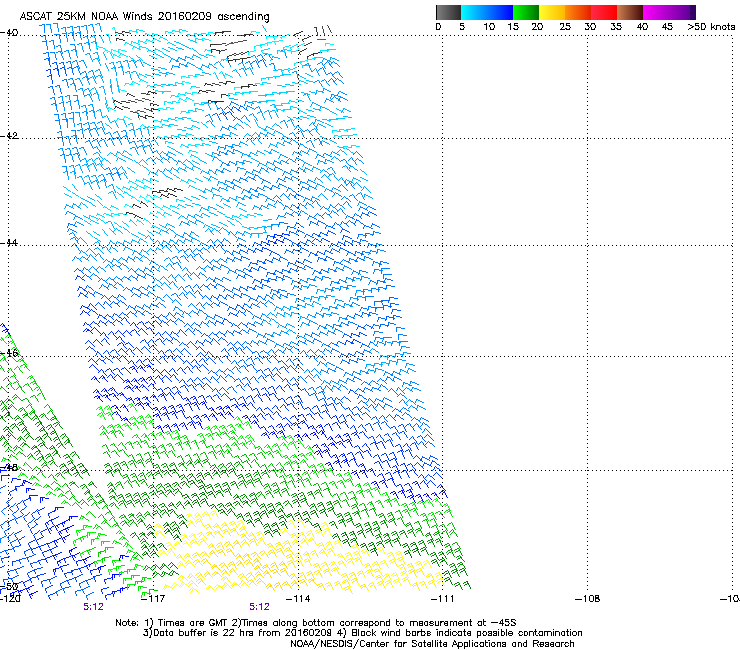Click the 'Data buffer is 22 hrs' note
This screenshot has height=650, width=740.
pos(362,633)
